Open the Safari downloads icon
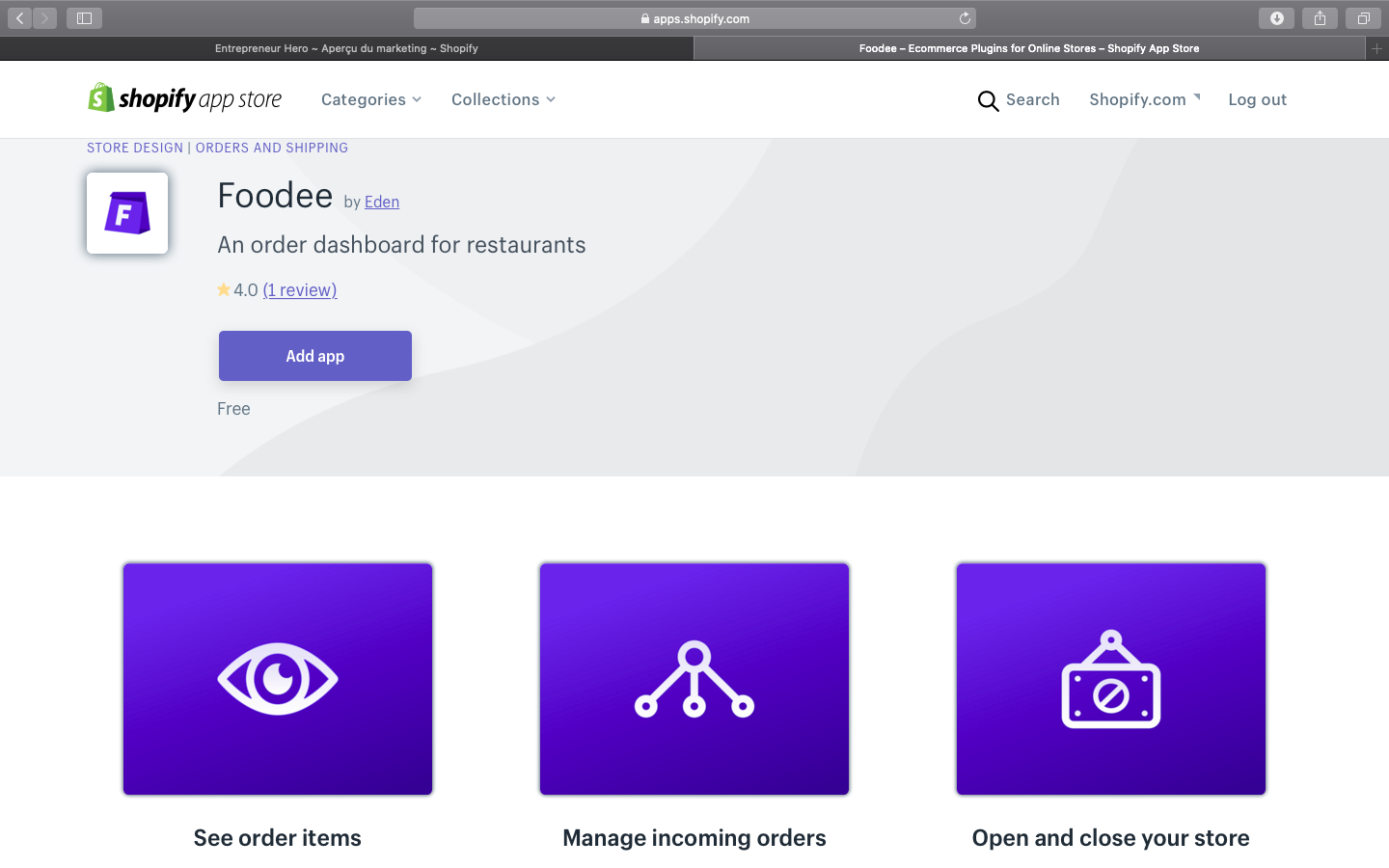The image size is (1389, 868). pyautogui.click(x=1276, y=18)
